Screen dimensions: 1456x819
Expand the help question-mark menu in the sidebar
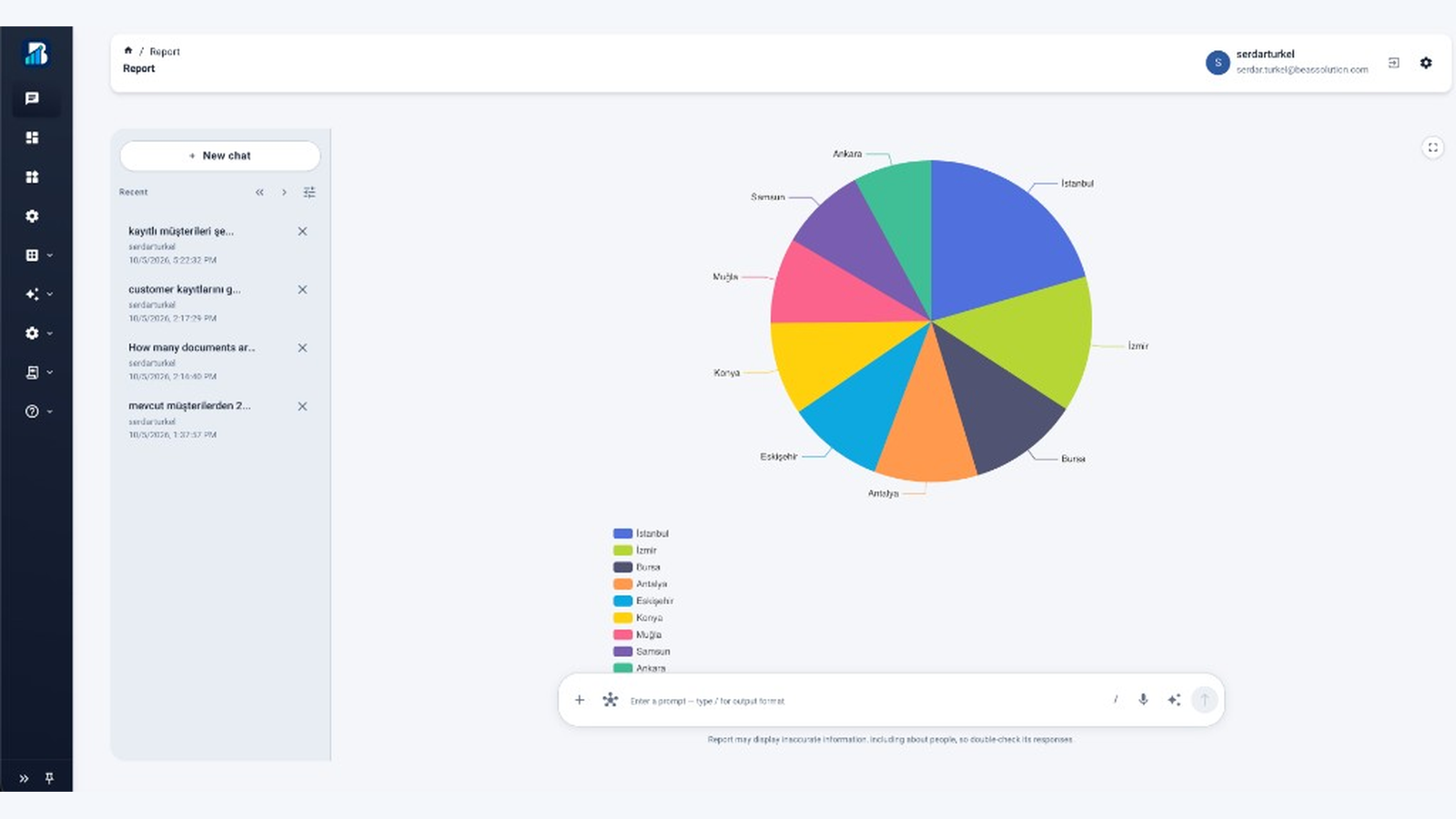coord(37,411)
